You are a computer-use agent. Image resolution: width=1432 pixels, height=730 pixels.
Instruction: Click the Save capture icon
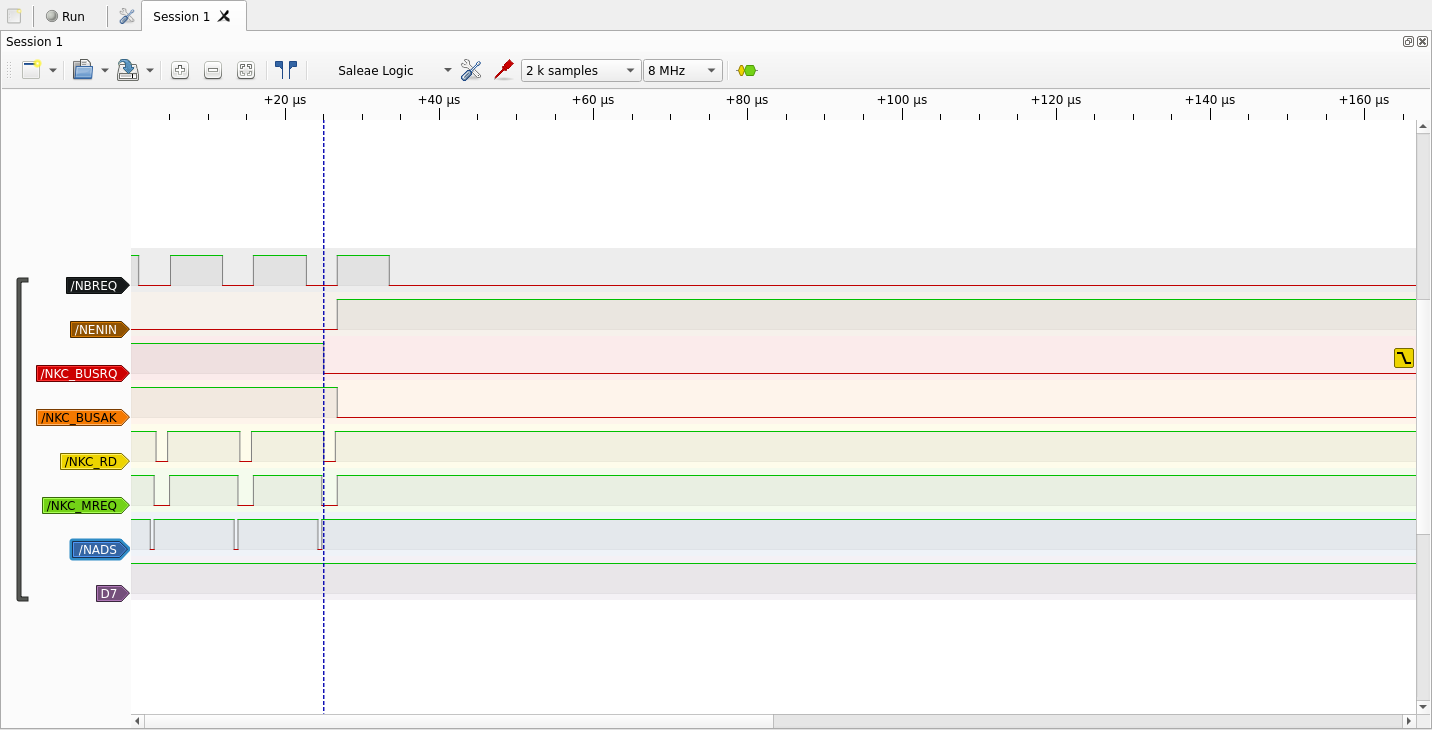point(127,70)
